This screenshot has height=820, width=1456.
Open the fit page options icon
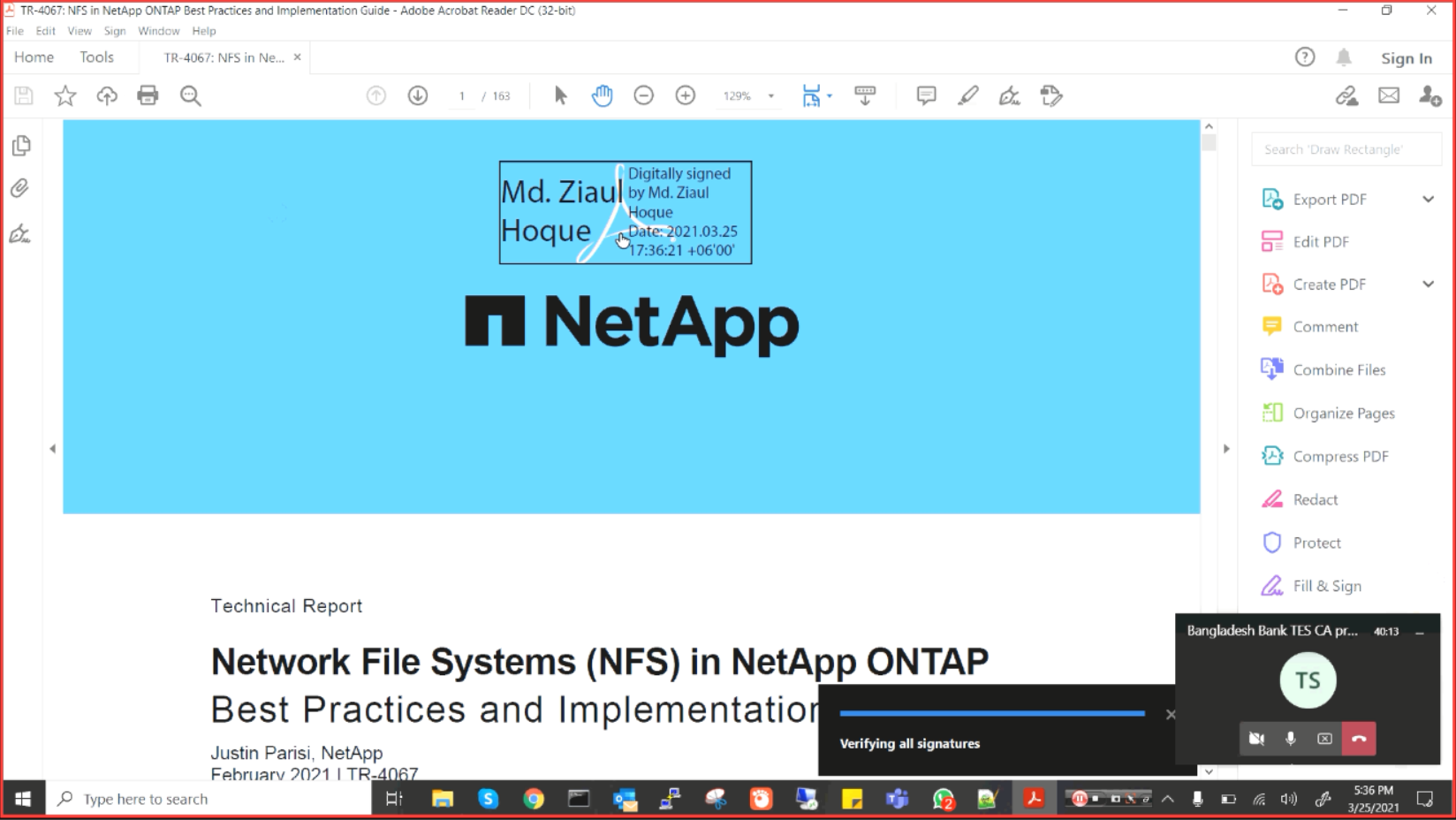click(x=812, y=95)
